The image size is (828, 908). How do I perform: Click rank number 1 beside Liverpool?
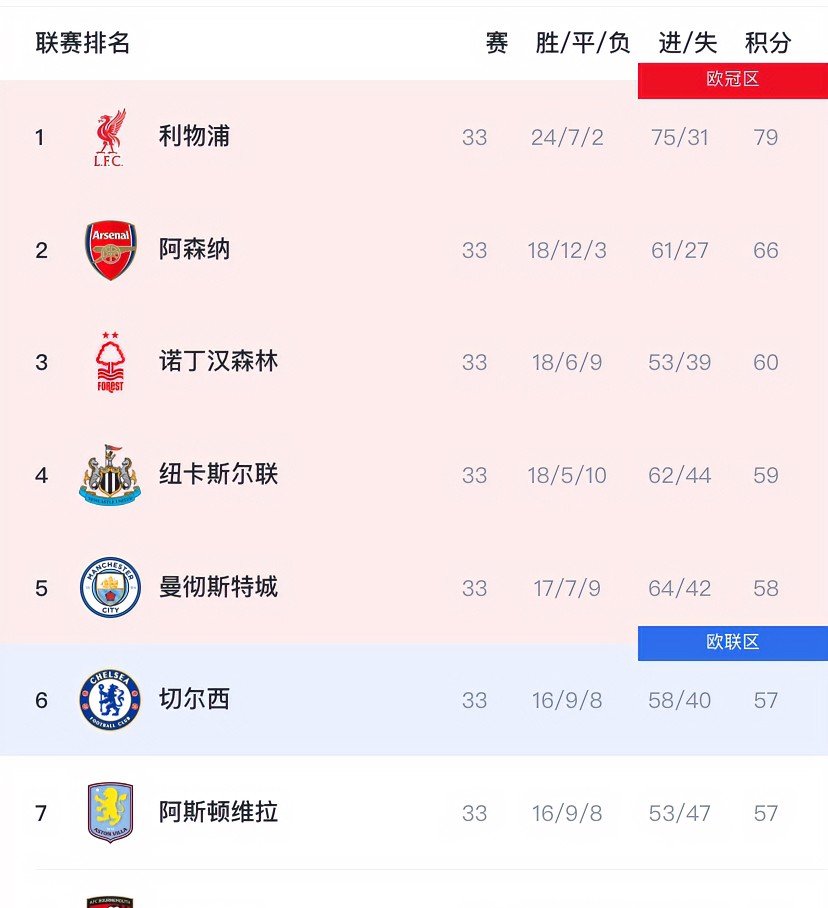41,137
